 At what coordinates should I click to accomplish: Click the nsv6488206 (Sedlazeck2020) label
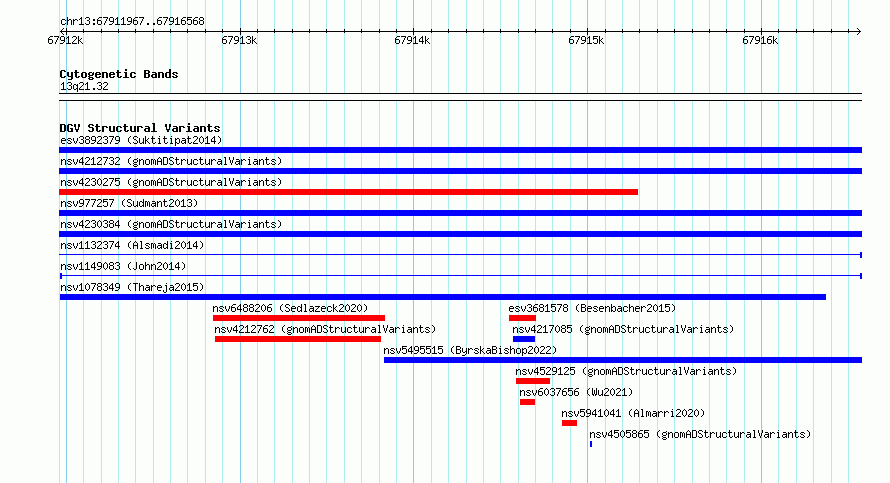(x=290, y=308)
